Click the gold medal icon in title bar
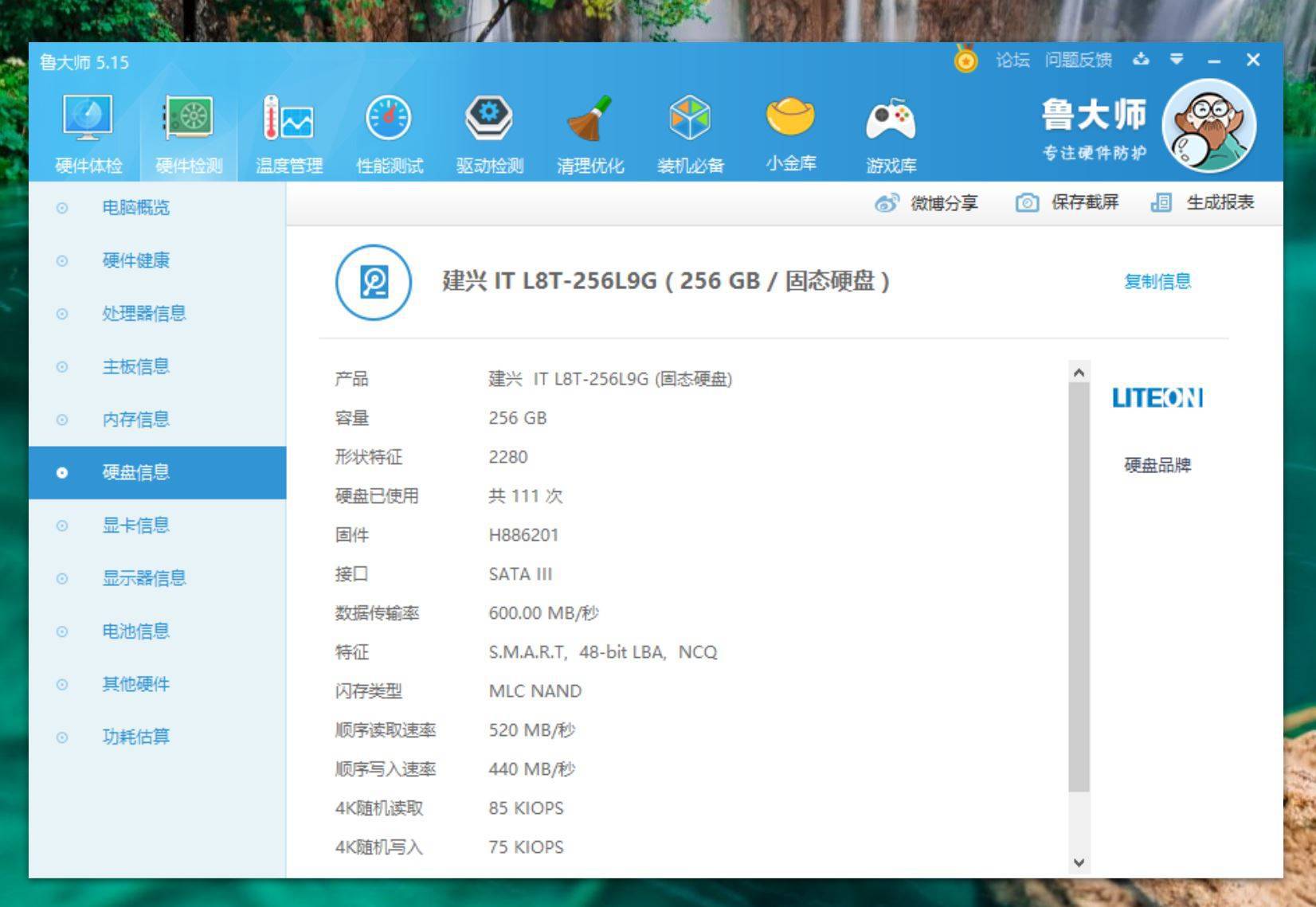The width and height of the screenshot is (1316, 907). (965, 59)
